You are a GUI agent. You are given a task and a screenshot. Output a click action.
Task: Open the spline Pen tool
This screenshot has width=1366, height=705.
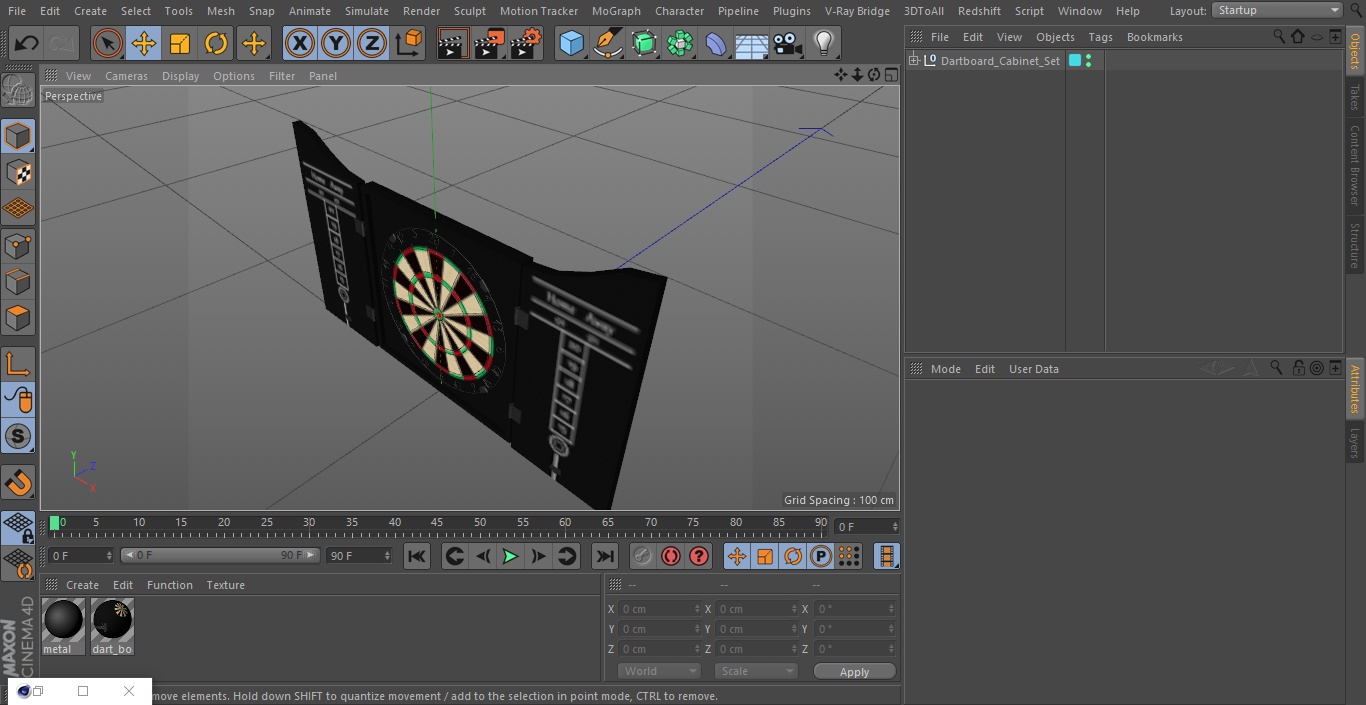click(x=607, y=43)
